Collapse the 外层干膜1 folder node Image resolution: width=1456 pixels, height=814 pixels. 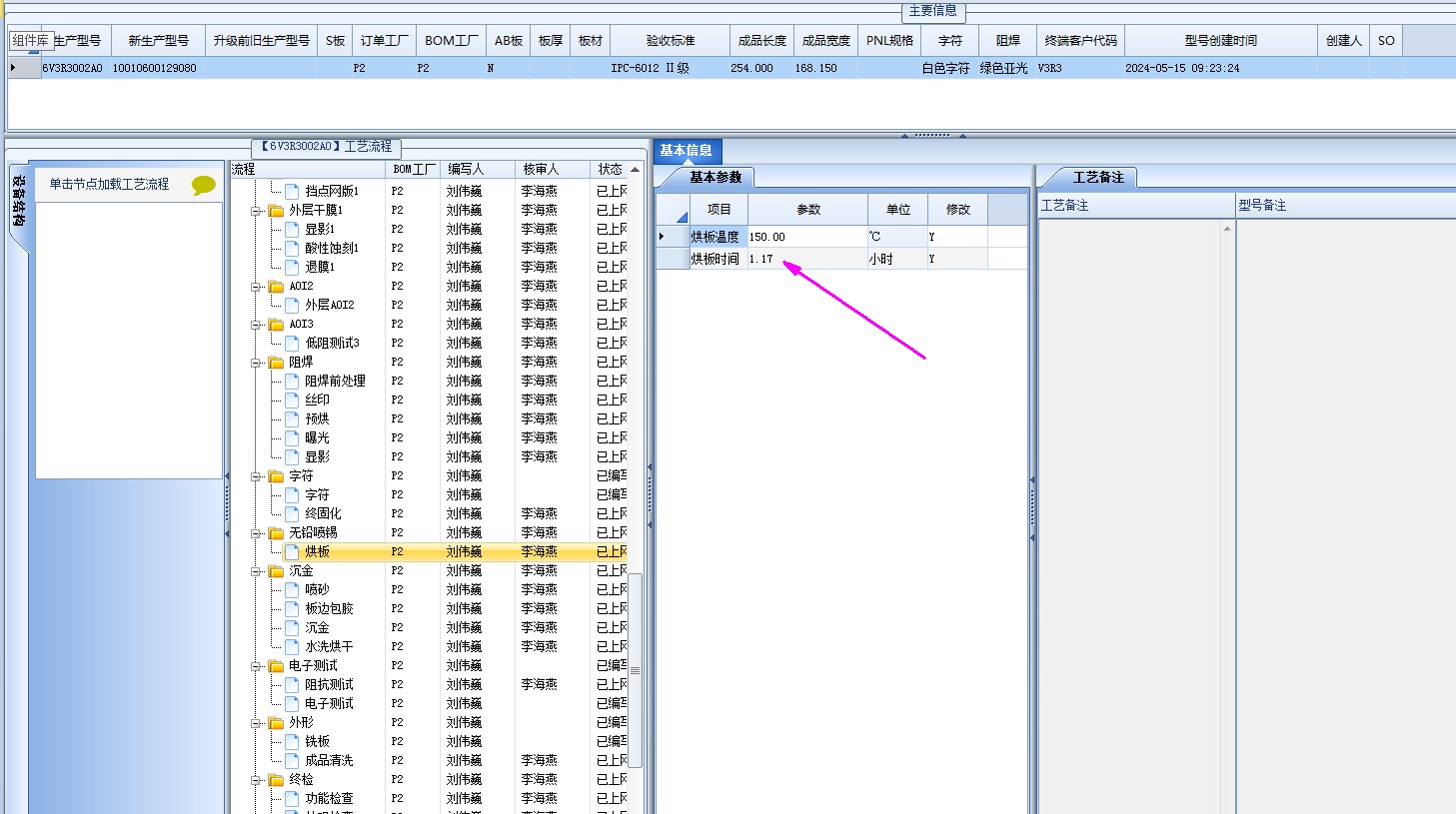[256, 211]
